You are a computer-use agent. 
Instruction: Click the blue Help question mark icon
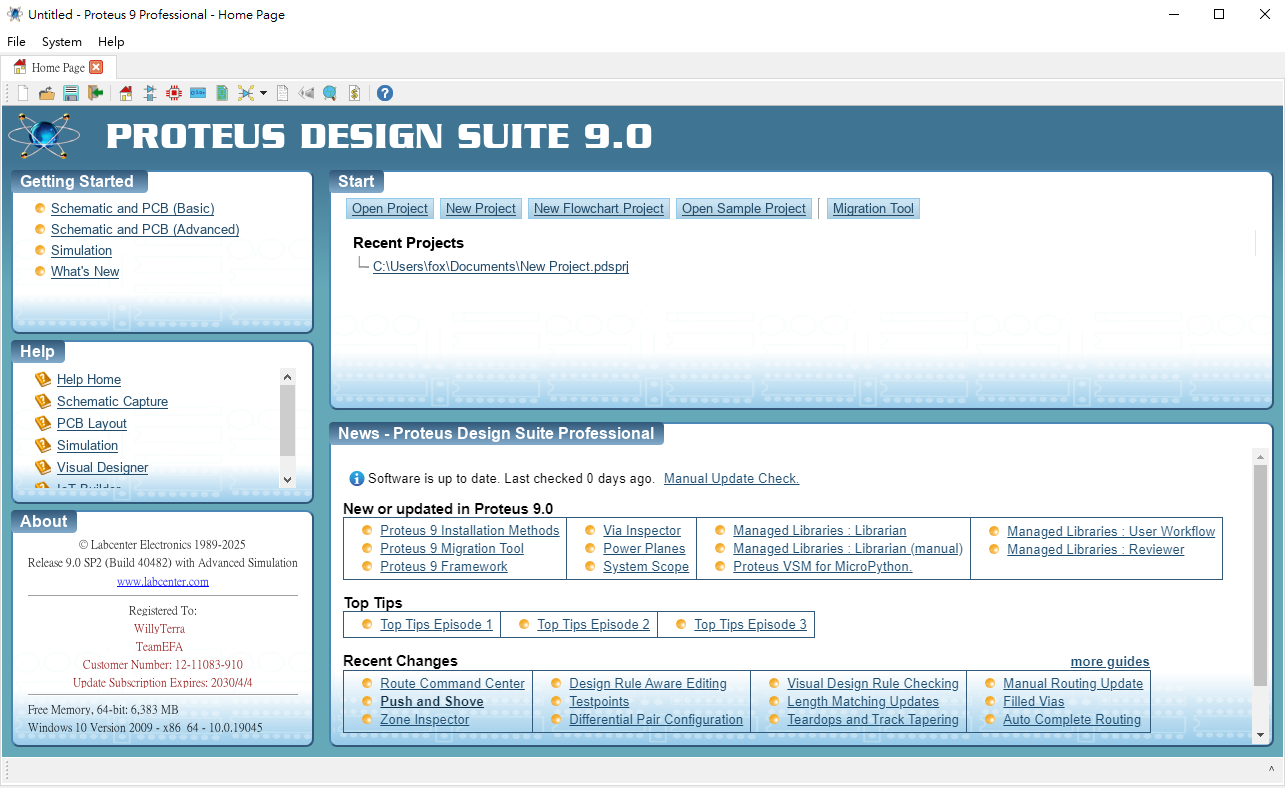(385, 93)
